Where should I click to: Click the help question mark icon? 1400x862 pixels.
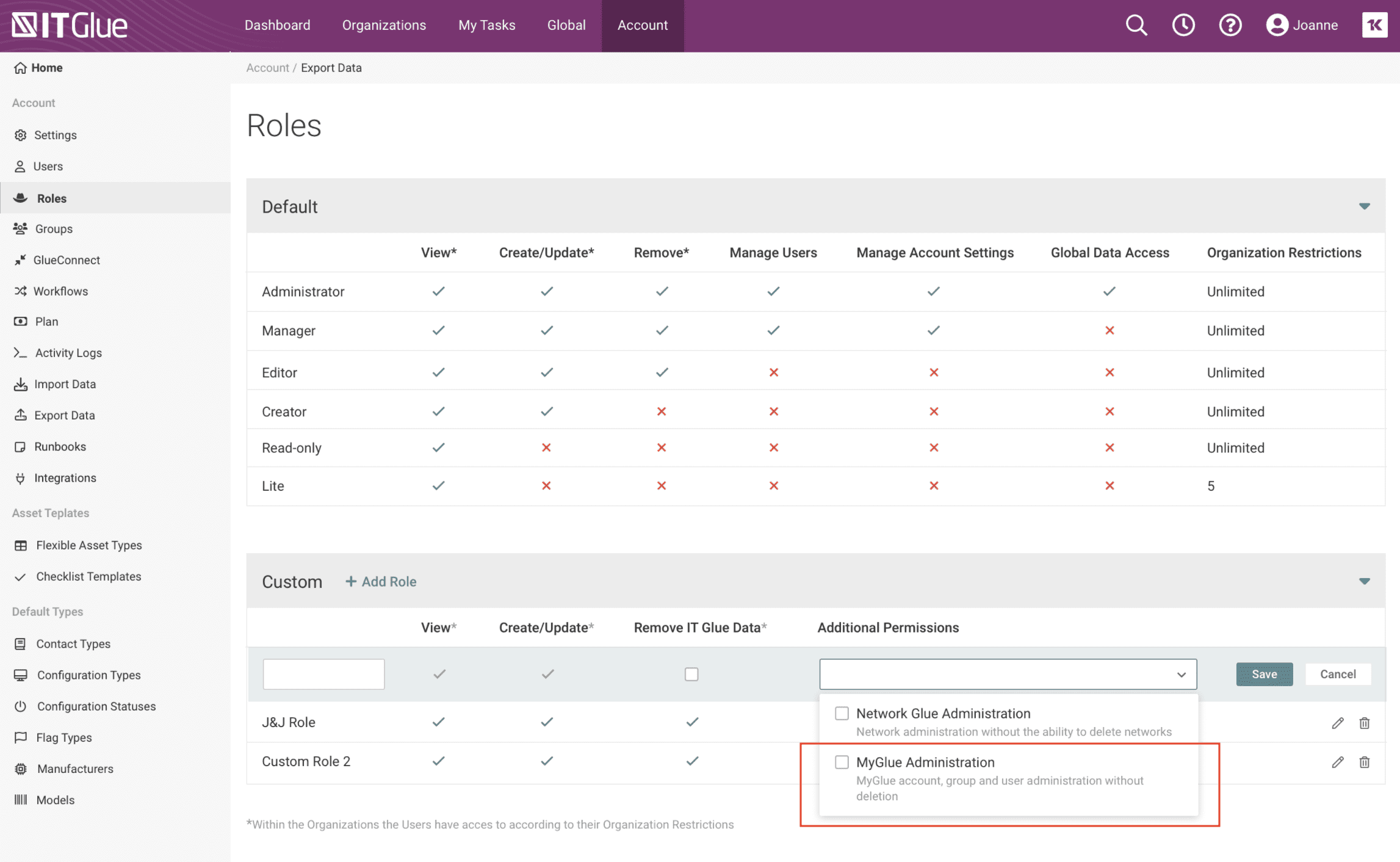point(1230,26)
